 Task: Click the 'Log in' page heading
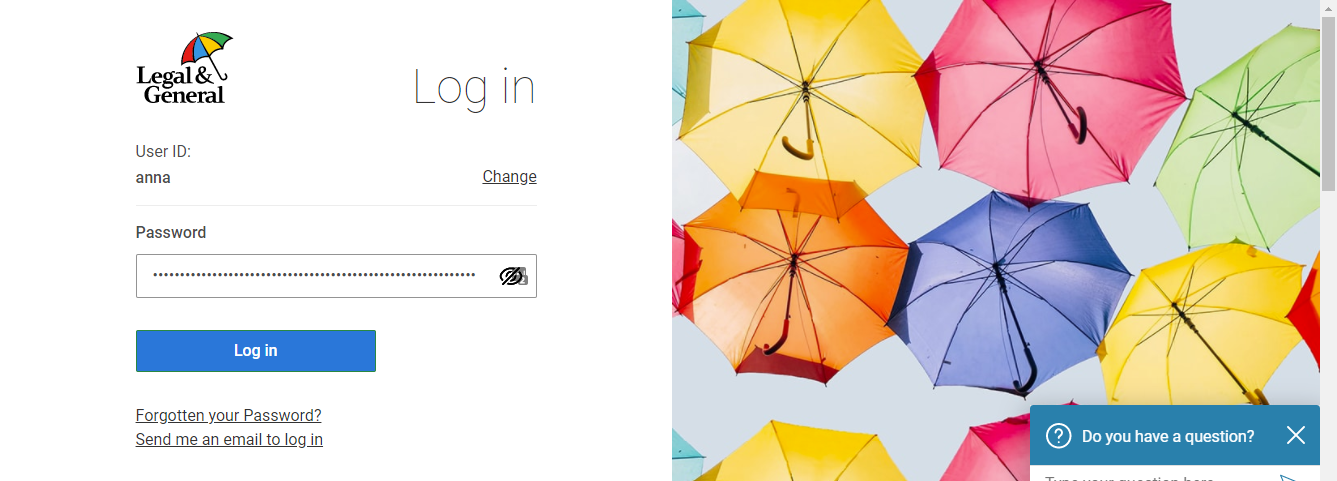[474, 88]
